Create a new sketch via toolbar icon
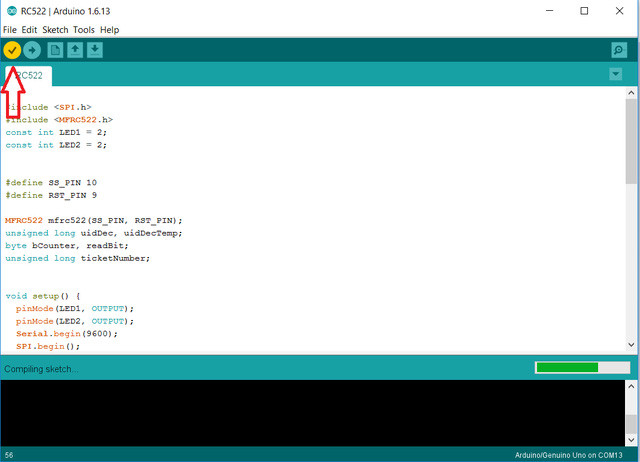This screenshot has height=462, width=640. click(56, 50)
